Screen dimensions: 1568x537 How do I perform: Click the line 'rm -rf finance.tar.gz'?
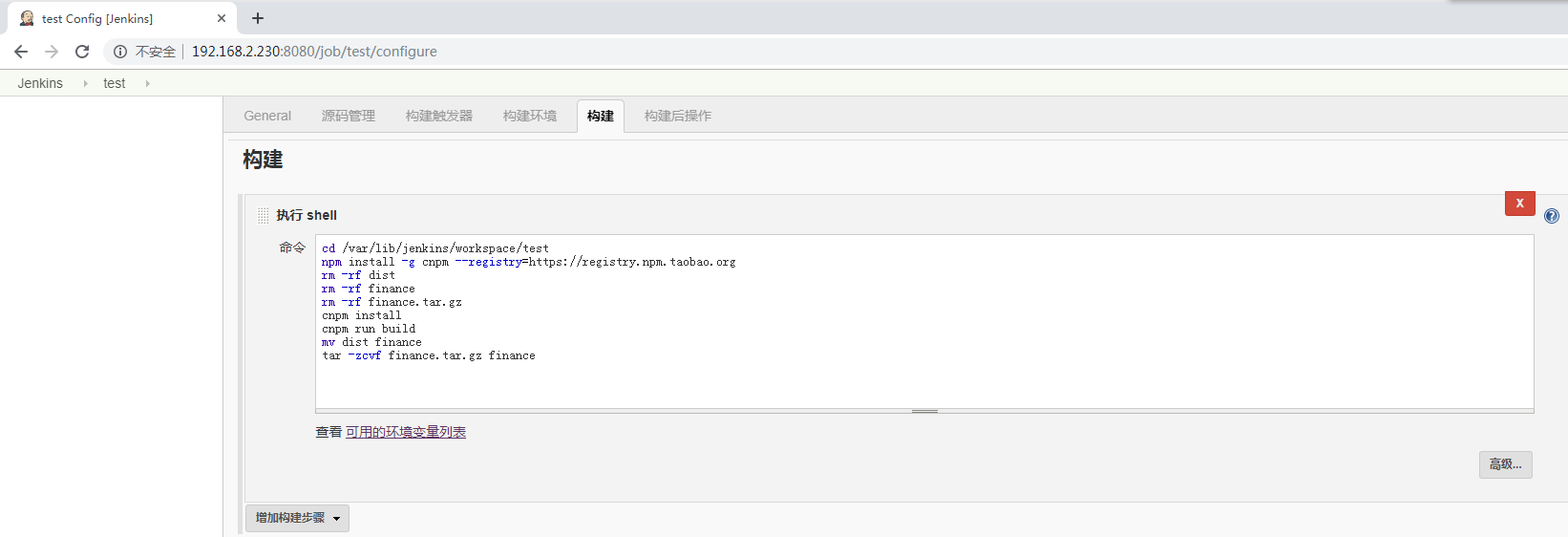point(392,302)
